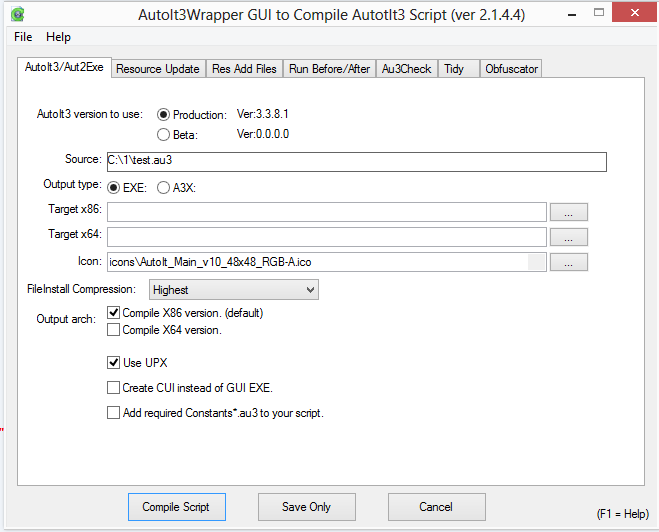The height and width of the screenshot is (532, 659).
Task: Disable the Use UPX checkbox
Action: point(114,363)
